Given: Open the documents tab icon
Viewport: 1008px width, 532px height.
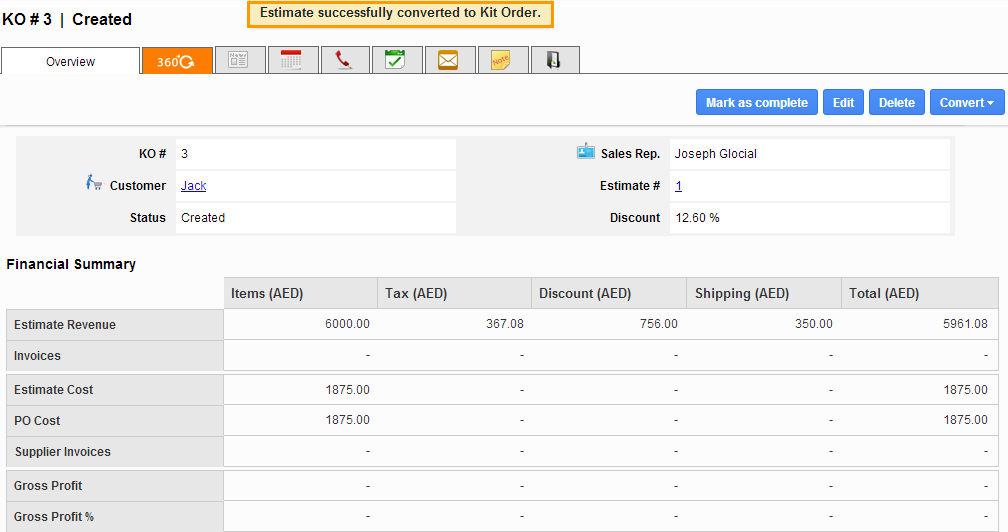Looking at the screenshot, I should click(553, 61).
